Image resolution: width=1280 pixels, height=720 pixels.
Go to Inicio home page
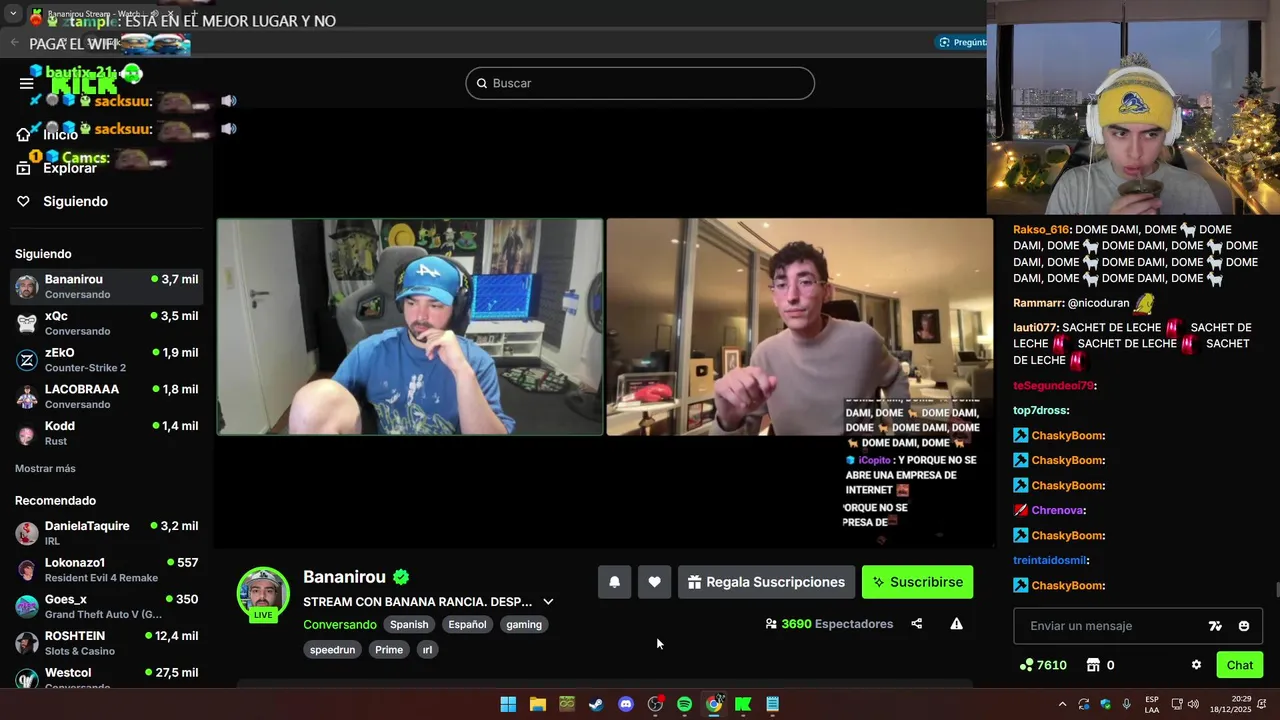click(48, 134)
